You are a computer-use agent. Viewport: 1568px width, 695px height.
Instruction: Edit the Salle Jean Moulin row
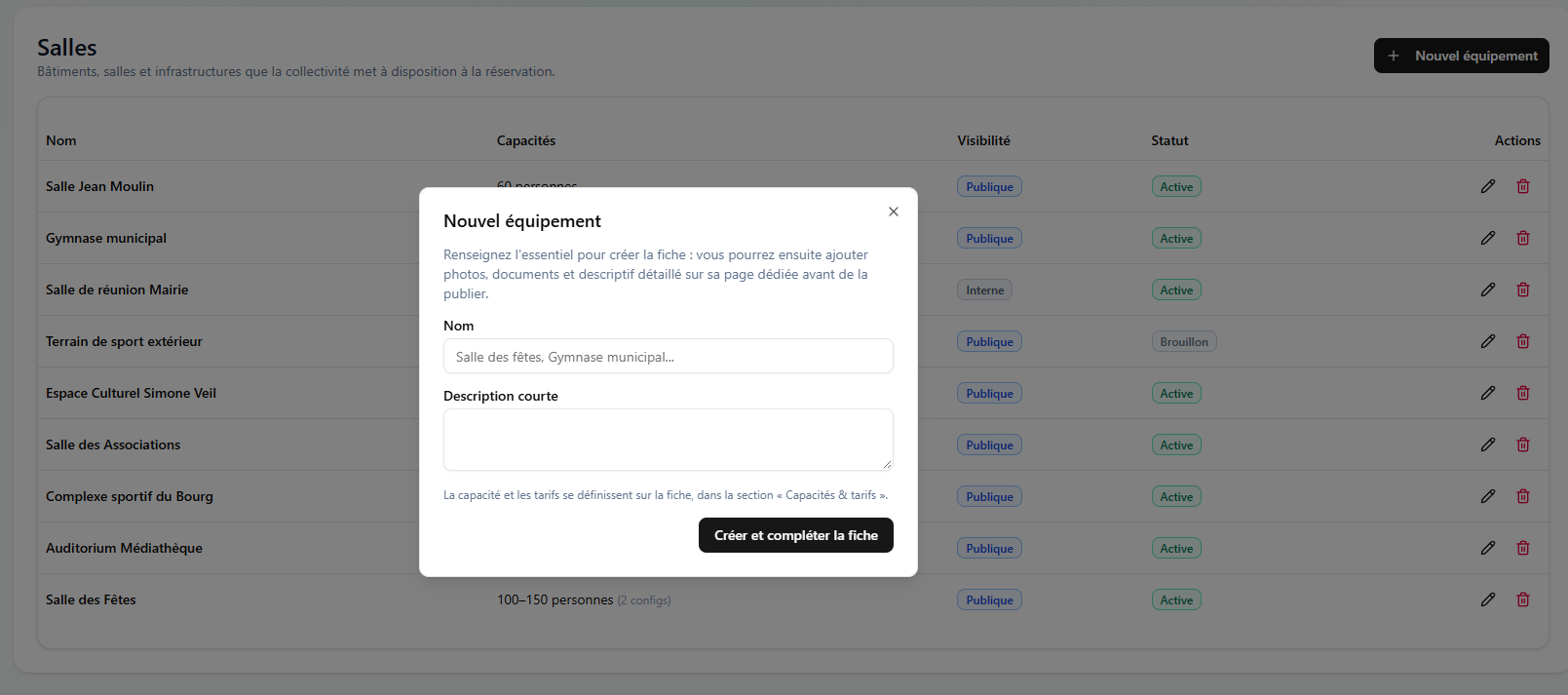1488,186
